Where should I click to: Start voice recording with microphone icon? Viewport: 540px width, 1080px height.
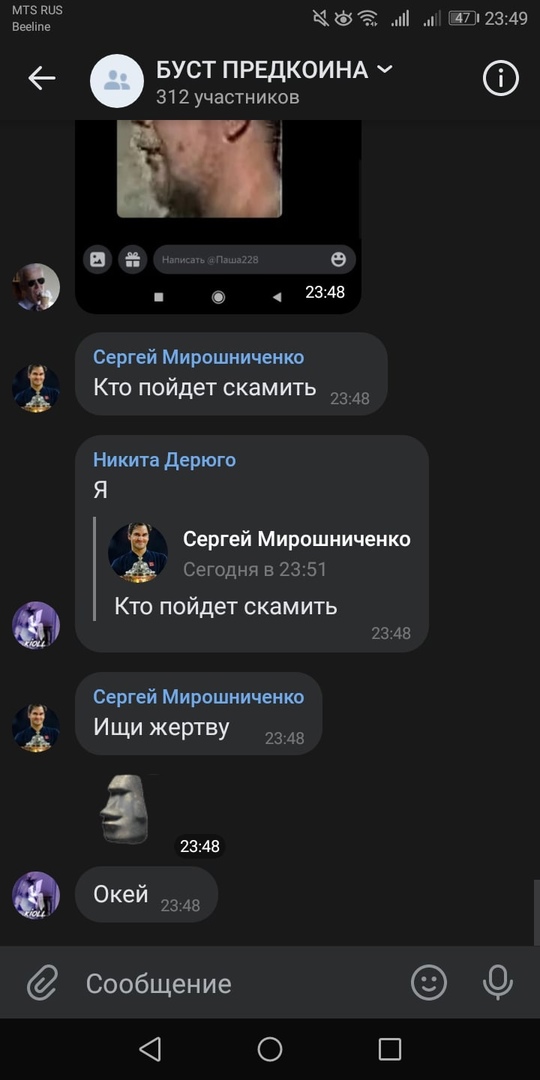click(498, 982)
